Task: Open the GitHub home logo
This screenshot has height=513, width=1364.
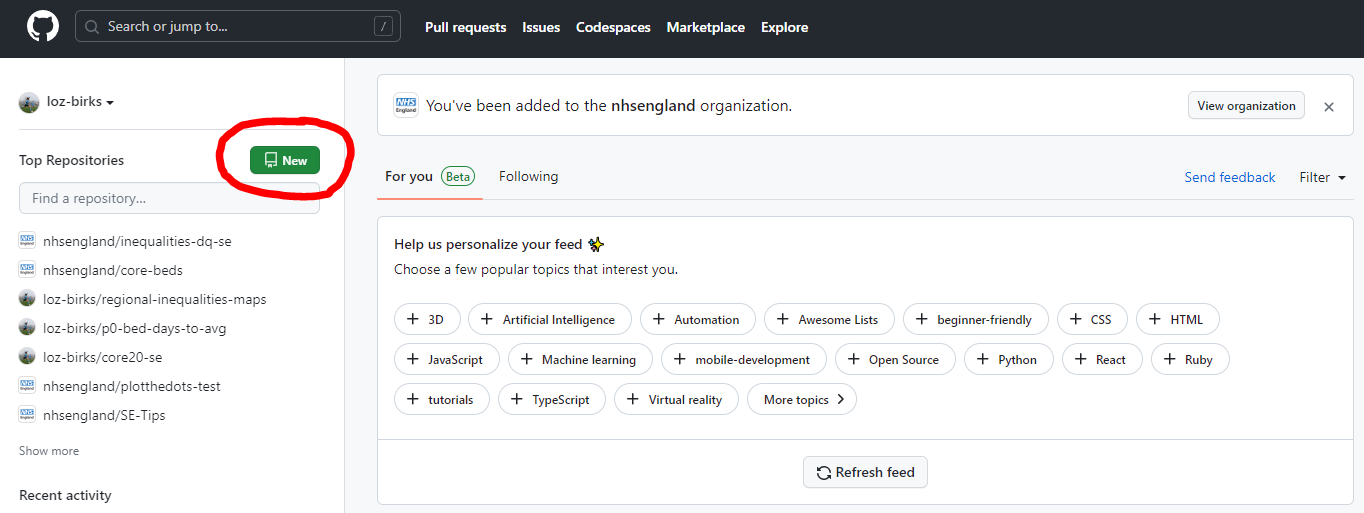Action: point(43,27)
